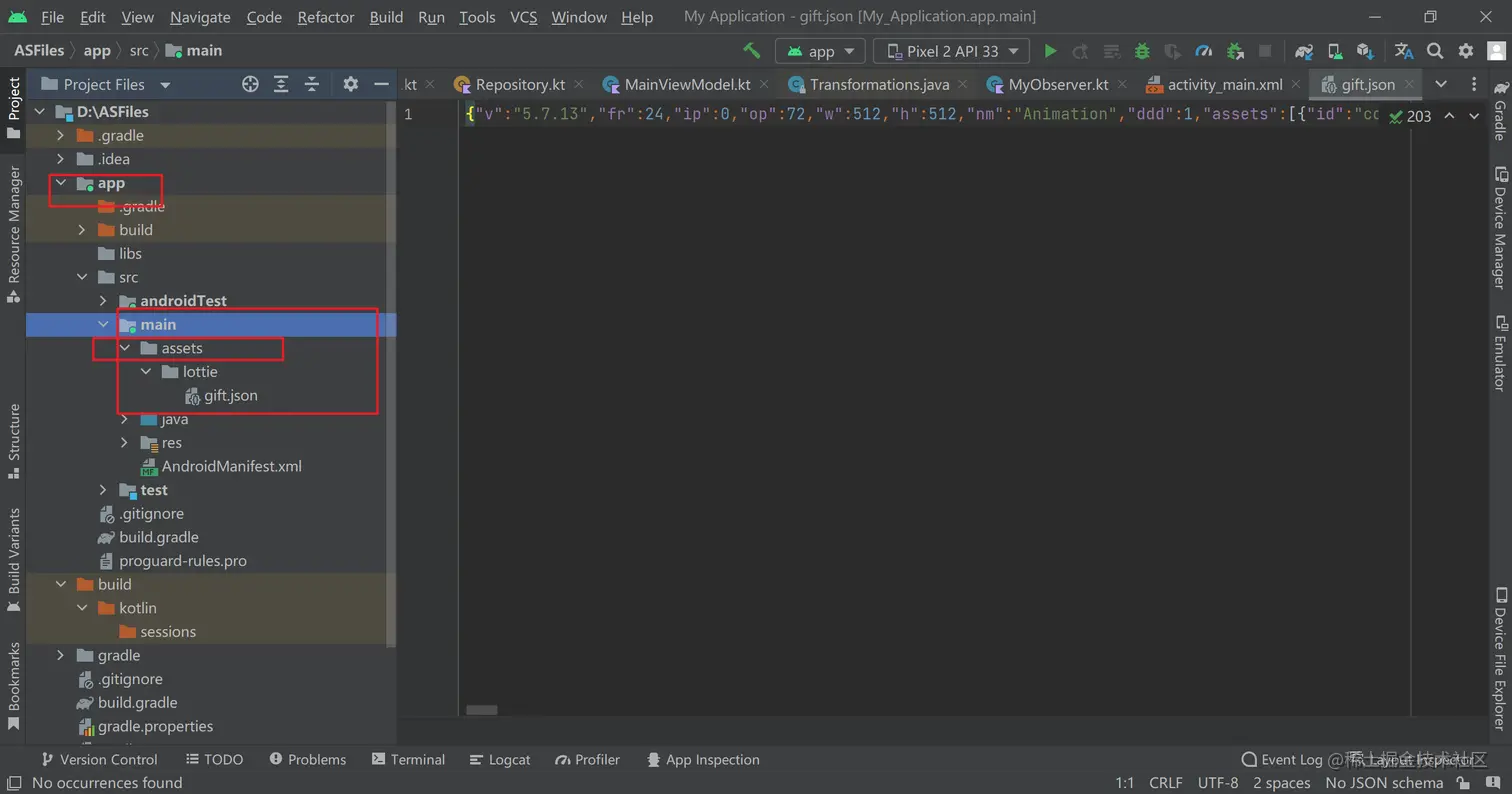Select opened file target icon in Project panel
Viewport: 1512px width, 794px height.
(x=251, y=84)
